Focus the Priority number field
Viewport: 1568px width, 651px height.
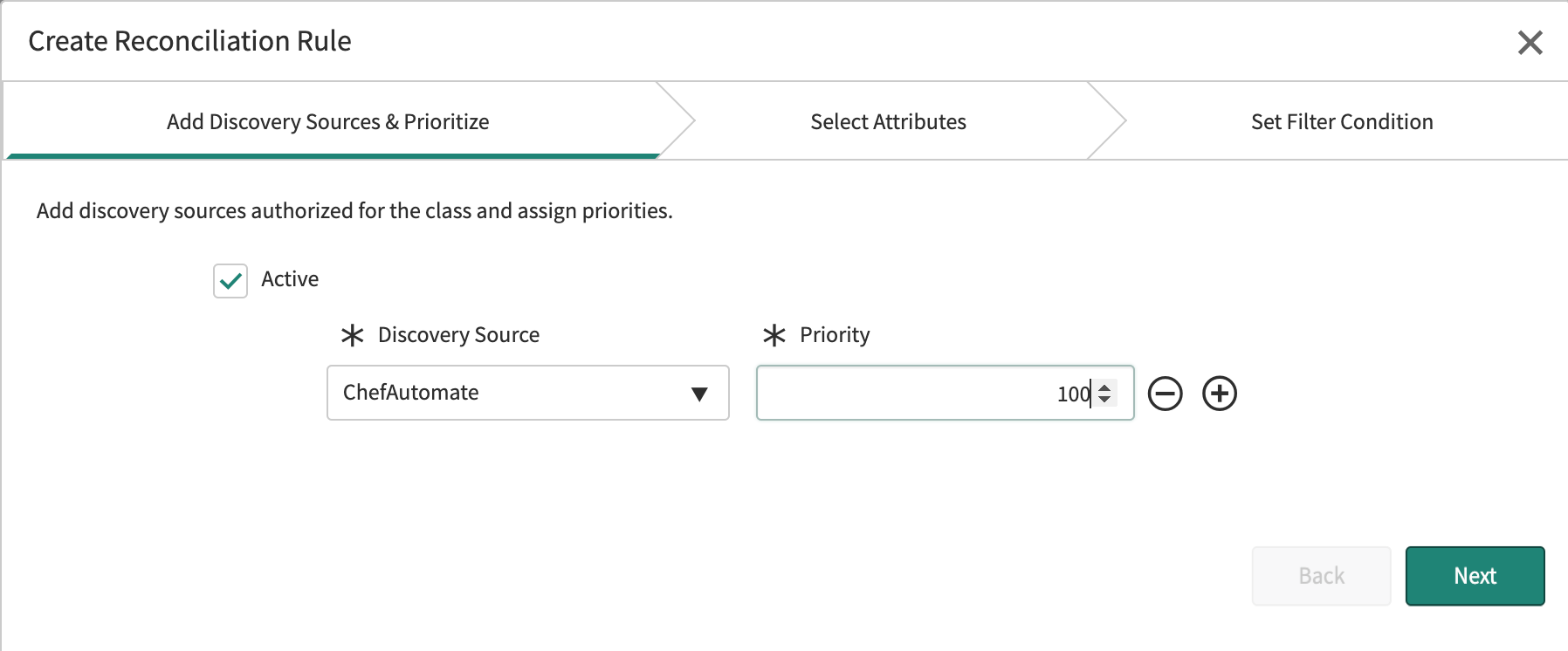917,394
